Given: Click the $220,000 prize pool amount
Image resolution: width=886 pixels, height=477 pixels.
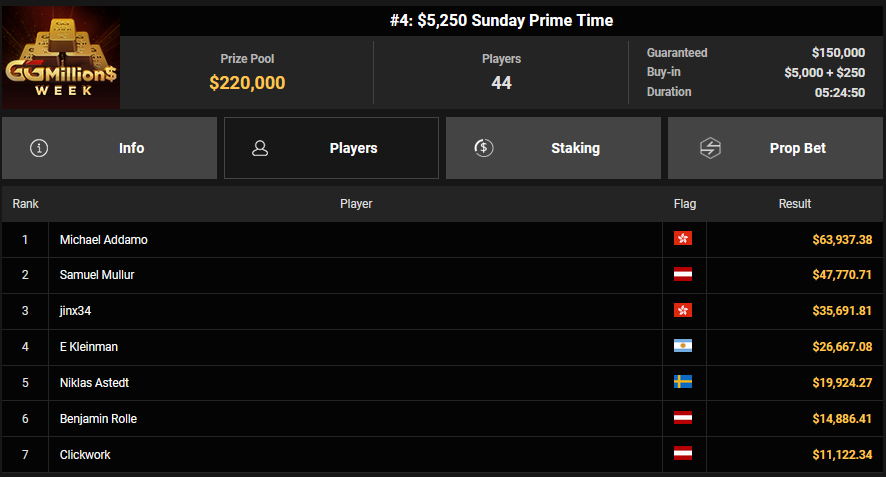Looking at the screenshot, I should point(247,83).
